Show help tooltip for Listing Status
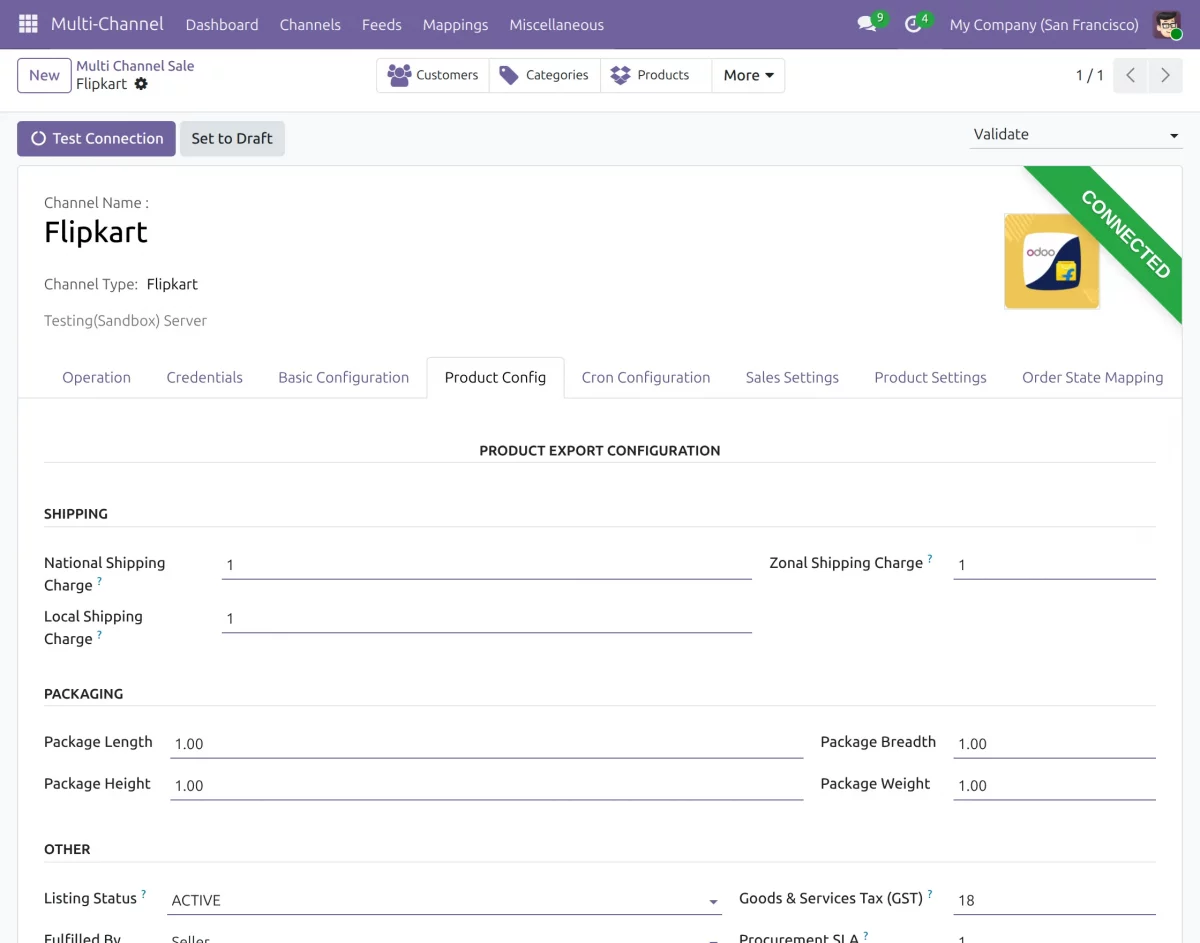 click(x=143, y=894)
